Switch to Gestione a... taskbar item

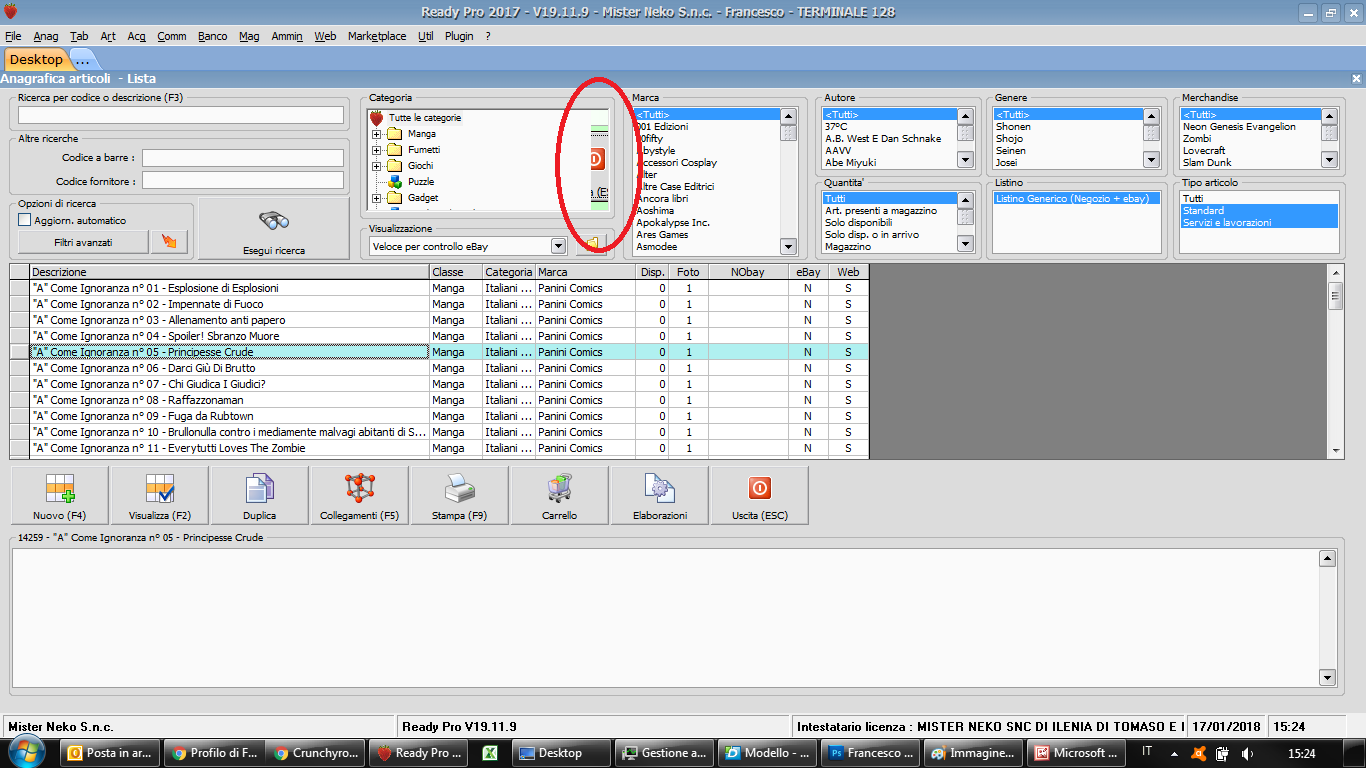click(663, 753)
